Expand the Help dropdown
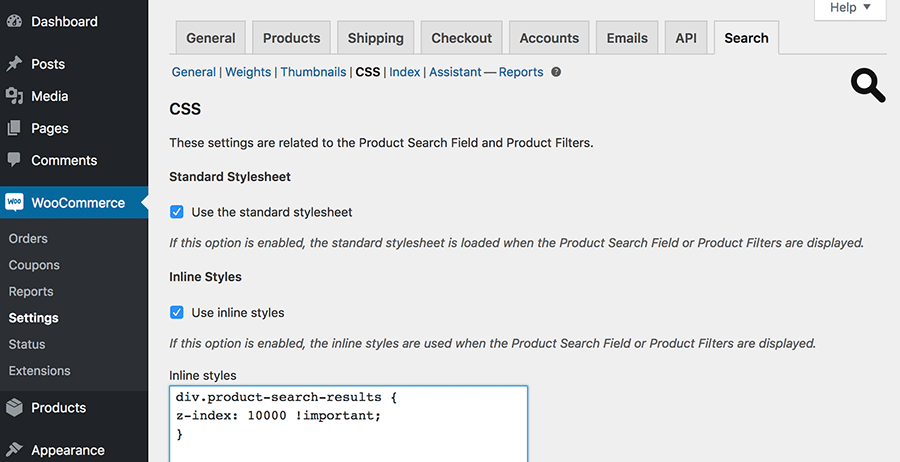900x462 pixels. tap(850, 8)
